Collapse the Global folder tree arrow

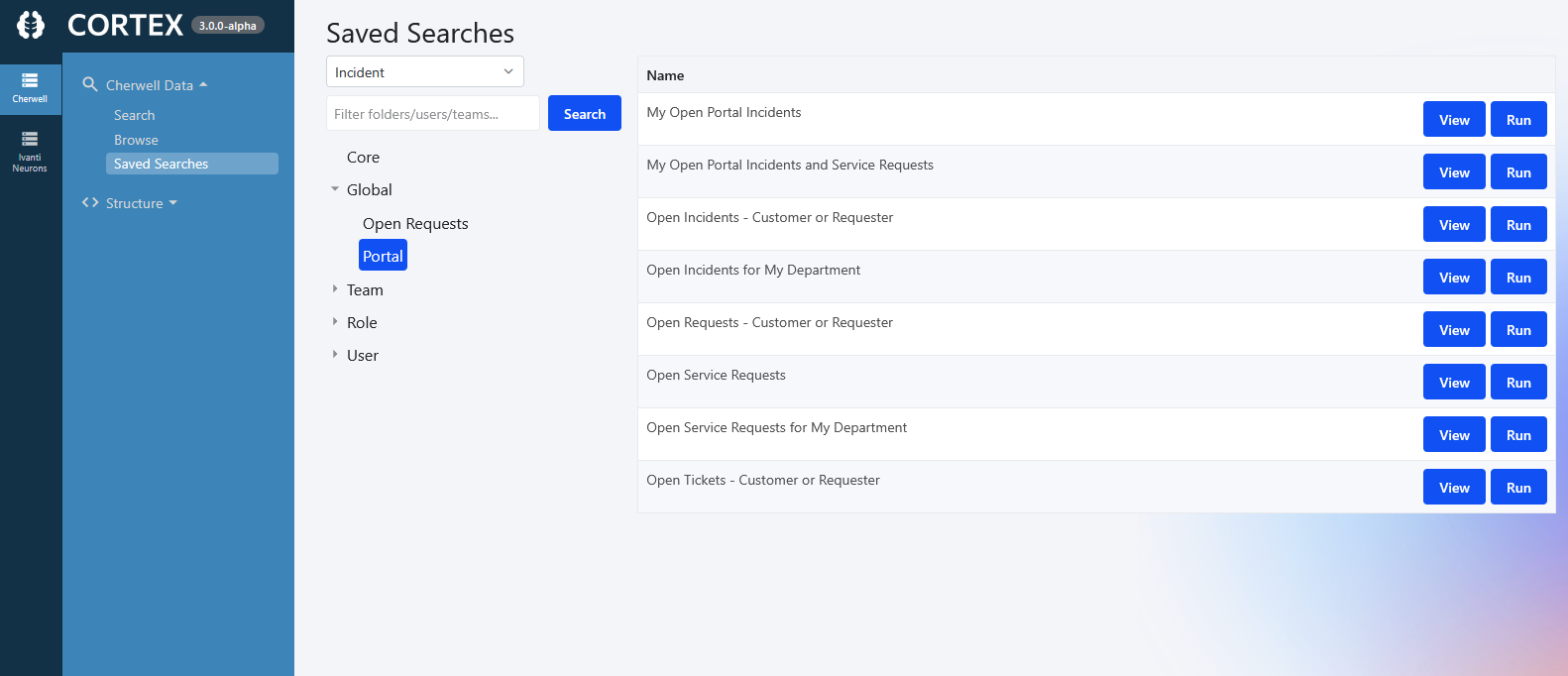point(335,189)
